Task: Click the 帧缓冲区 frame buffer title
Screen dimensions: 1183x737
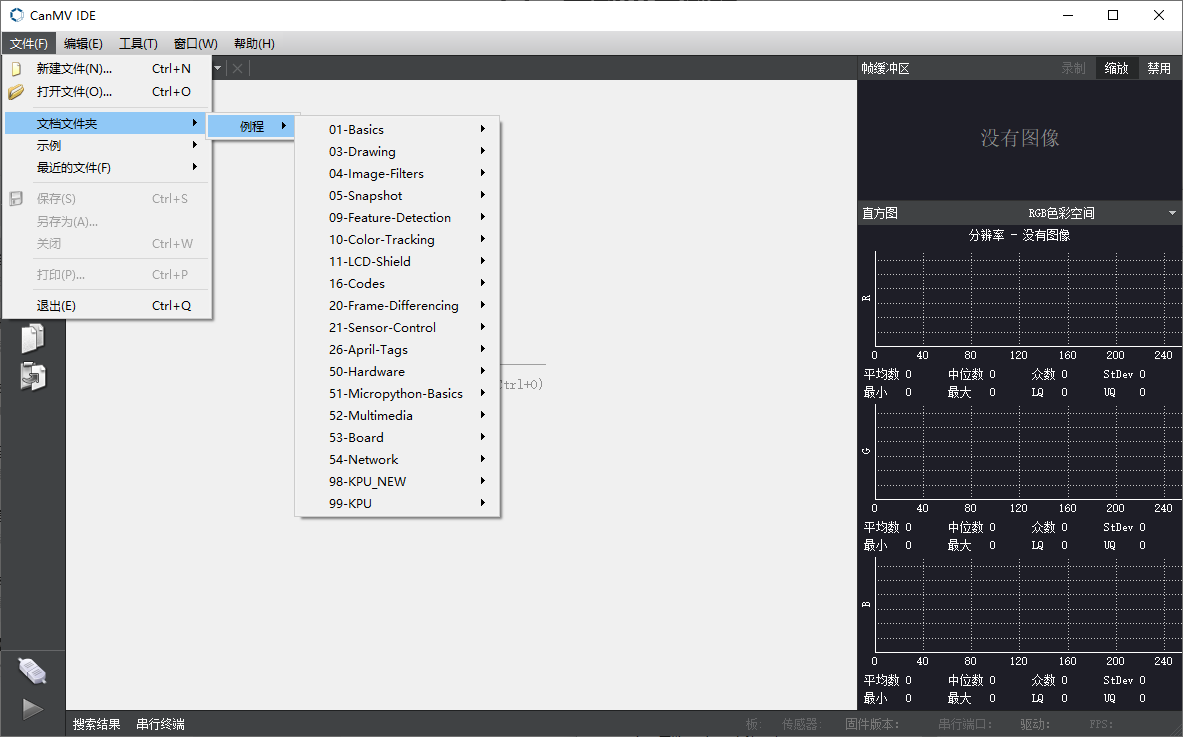Action: [x=885, y=69]
